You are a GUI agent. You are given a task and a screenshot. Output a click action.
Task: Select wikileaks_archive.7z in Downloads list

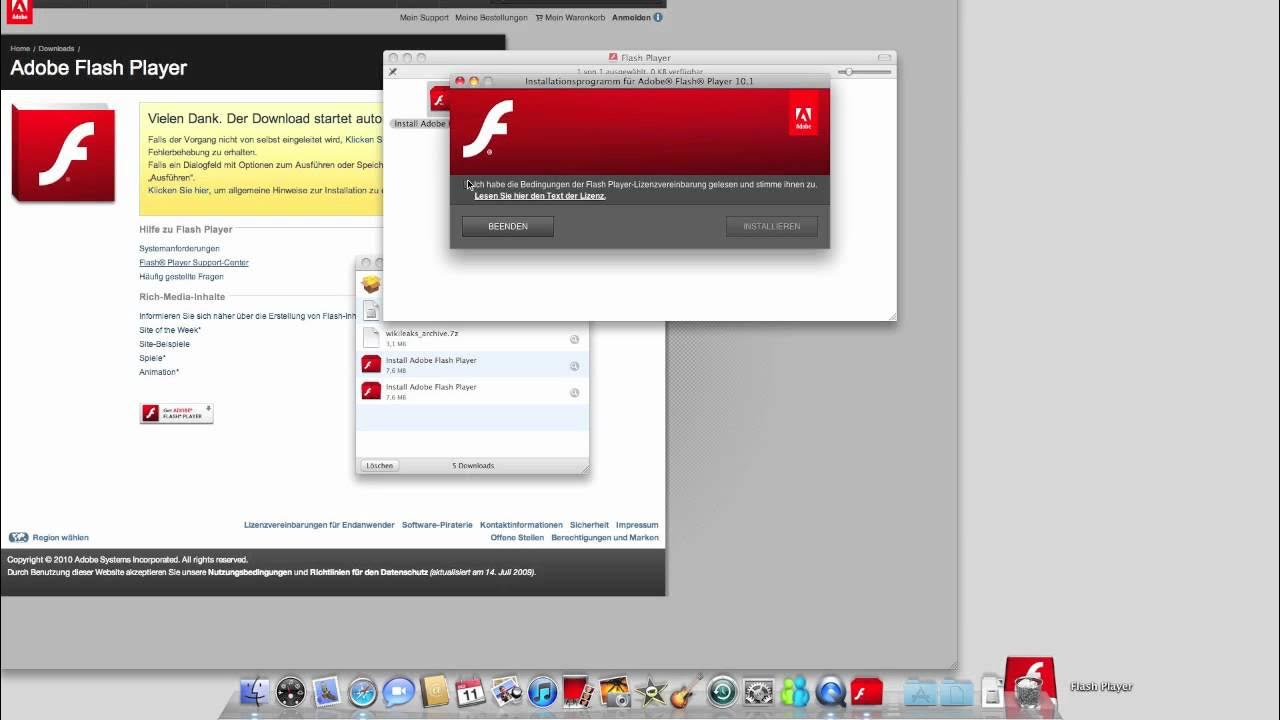[472, 338]
